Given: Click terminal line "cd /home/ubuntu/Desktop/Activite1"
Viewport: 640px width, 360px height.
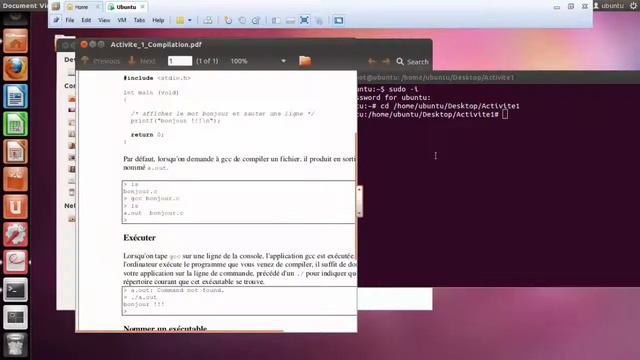Looking at the screenshot, I should tap(438, 106).
